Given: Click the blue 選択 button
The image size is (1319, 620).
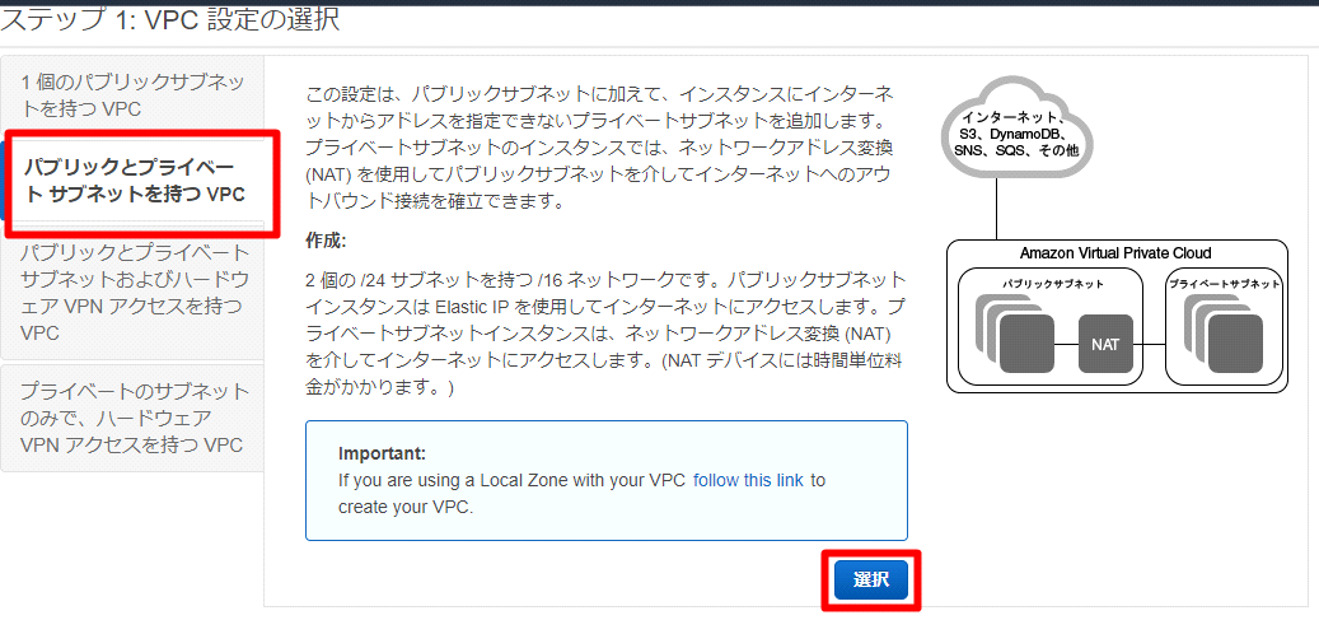Looking at the screenshot, I should 871,580.
